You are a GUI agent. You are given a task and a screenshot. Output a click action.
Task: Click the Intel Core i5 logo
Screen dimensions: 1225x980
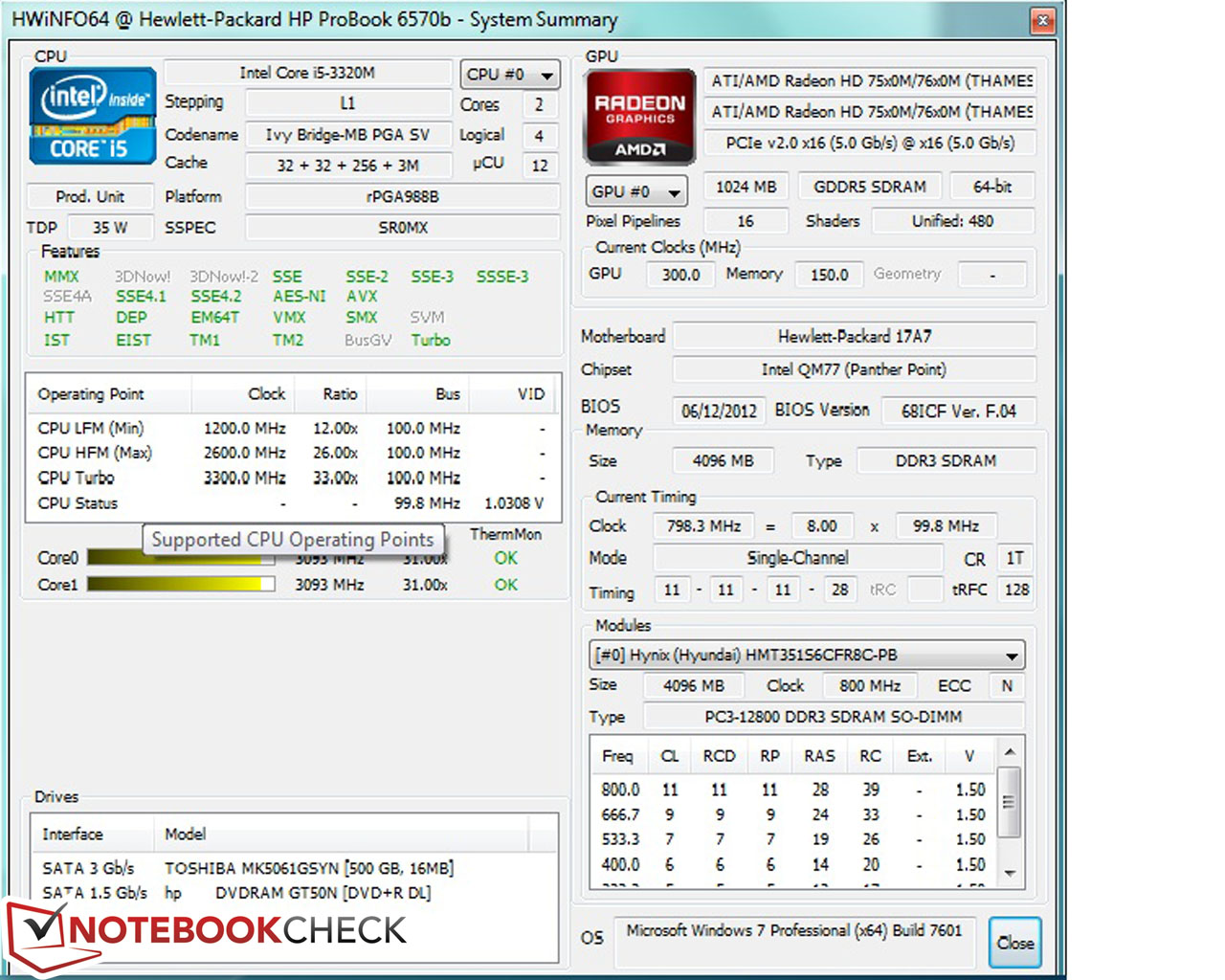click(x=93, y=116)
